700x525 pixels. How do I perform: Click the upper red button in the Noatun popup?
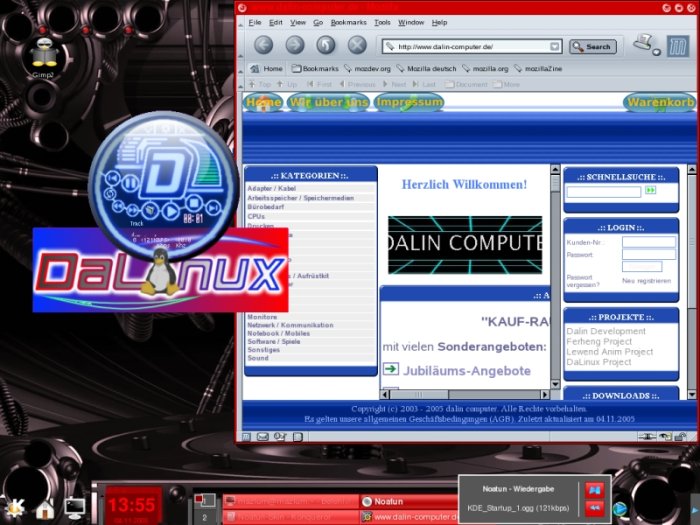click(594, 490)
